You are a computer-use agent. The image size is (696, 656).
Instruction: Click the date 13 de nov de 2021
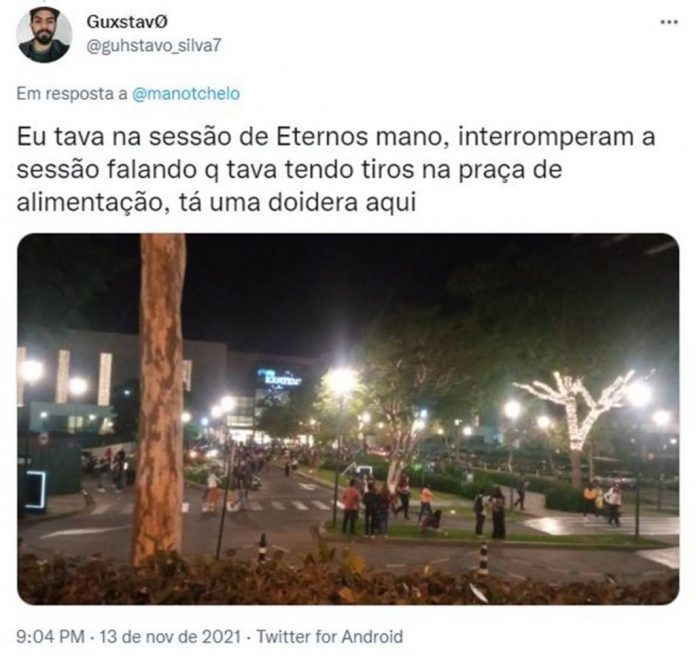click(x=170, y=636)
